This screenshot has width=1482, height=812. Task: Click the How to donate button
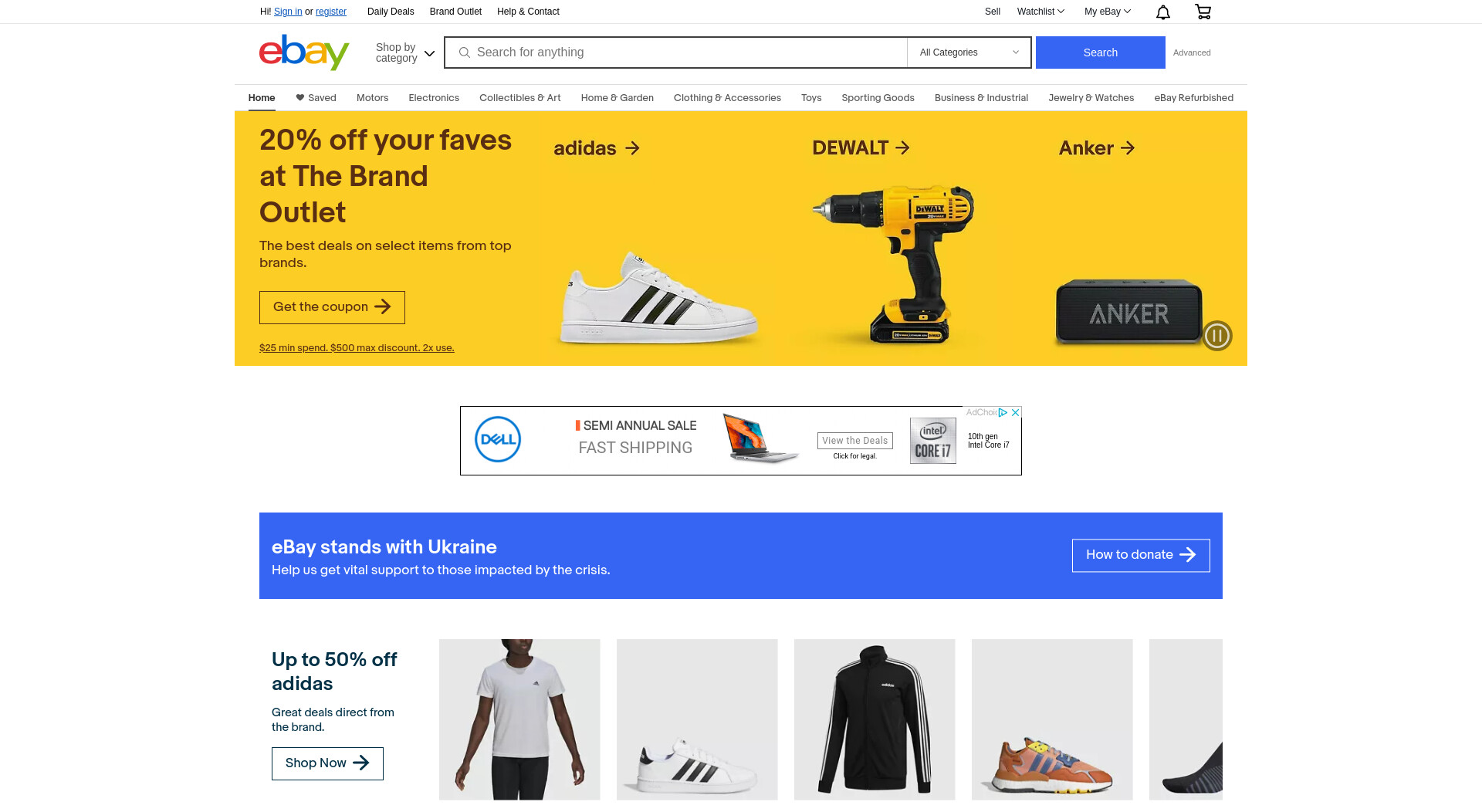click(x=1141, y=555)
